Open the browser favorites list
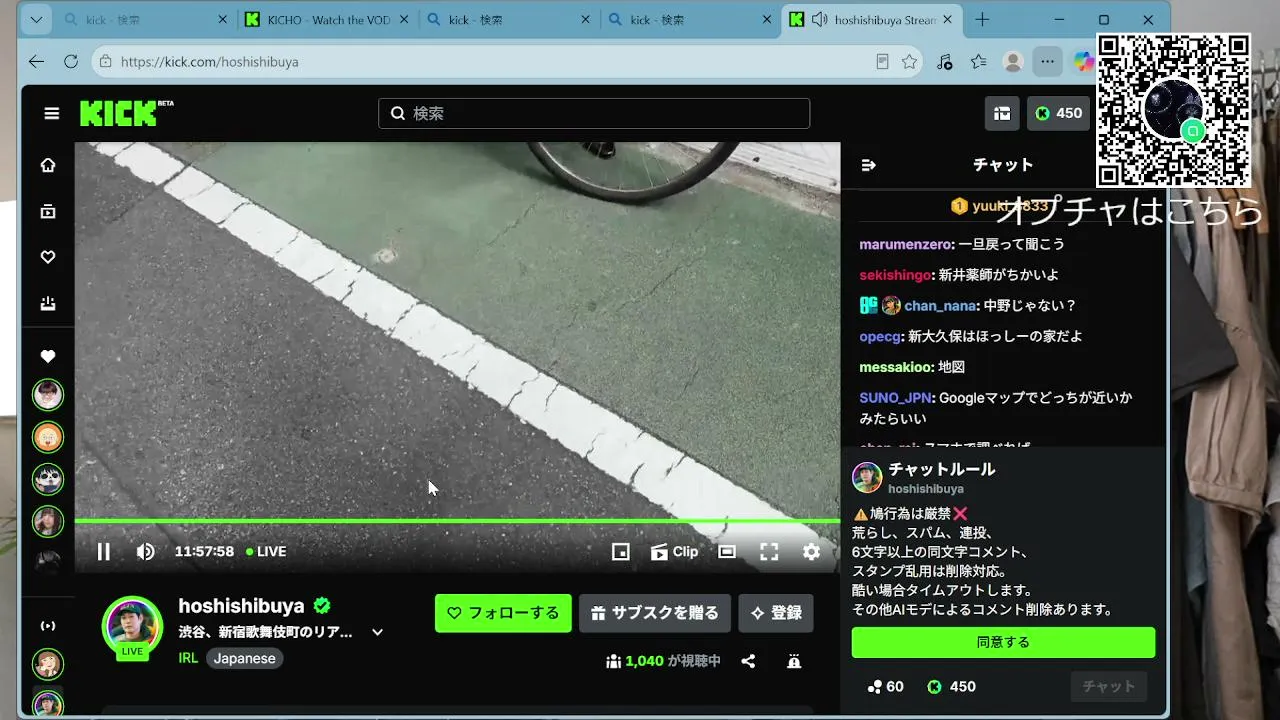 979,62
